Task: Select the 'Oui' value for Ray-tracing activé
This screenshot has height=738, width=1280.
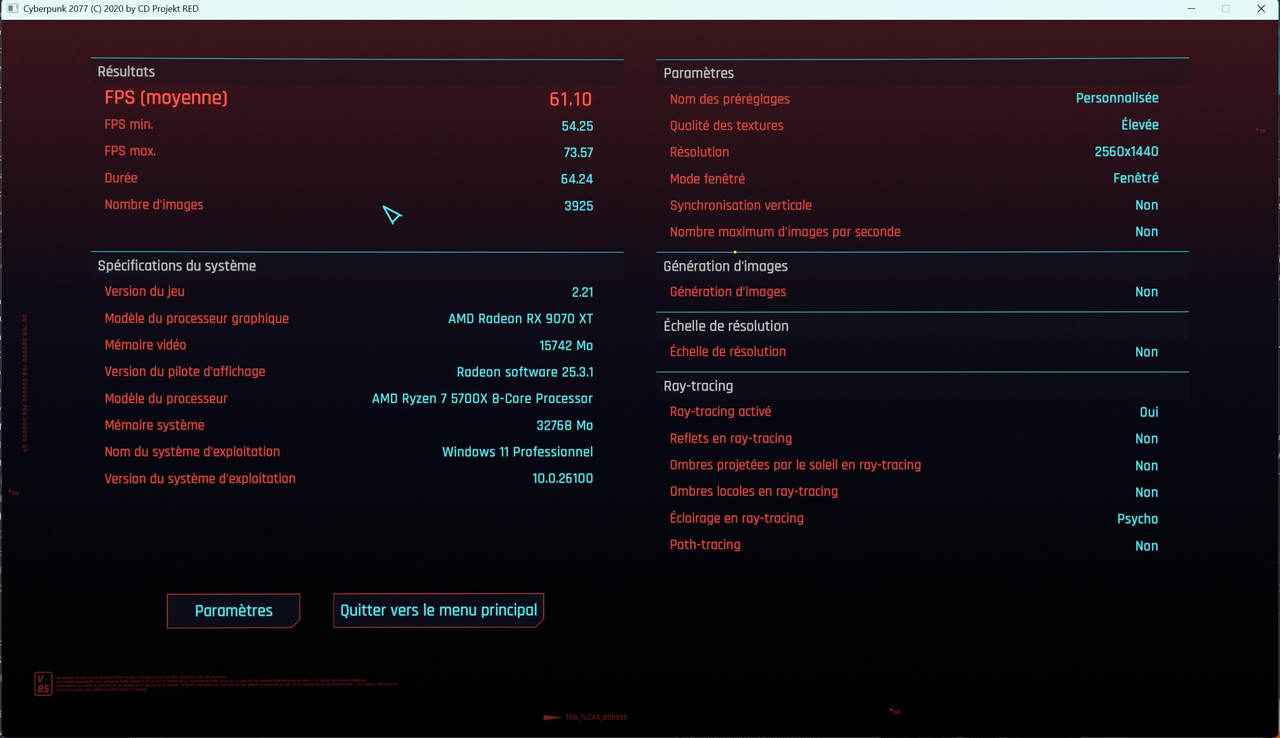Action: pyautogui.click(x=1149, y=412)
